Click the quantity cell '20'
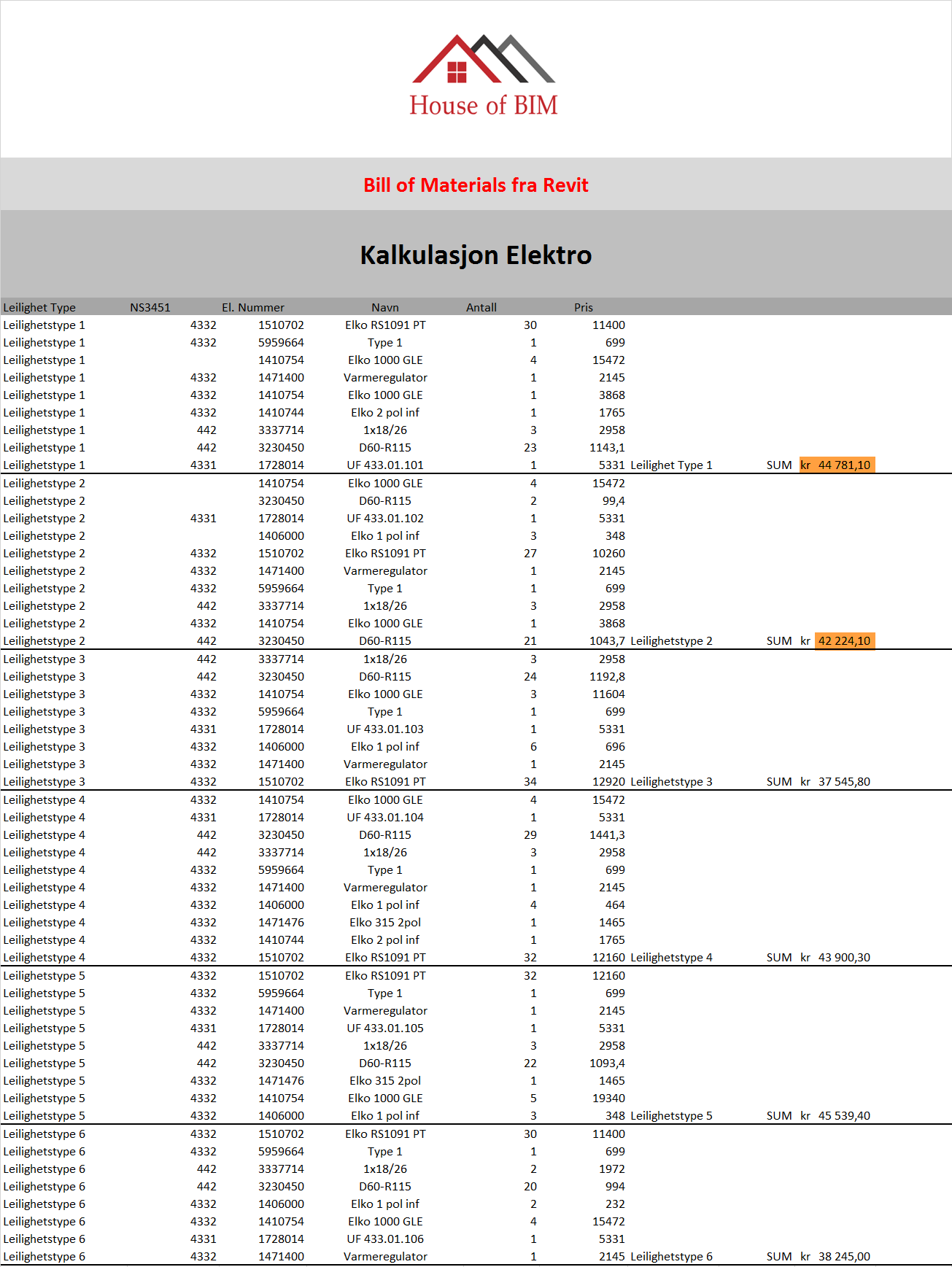The height and width of the screenshot is (1267, 952). point(530,1186)
